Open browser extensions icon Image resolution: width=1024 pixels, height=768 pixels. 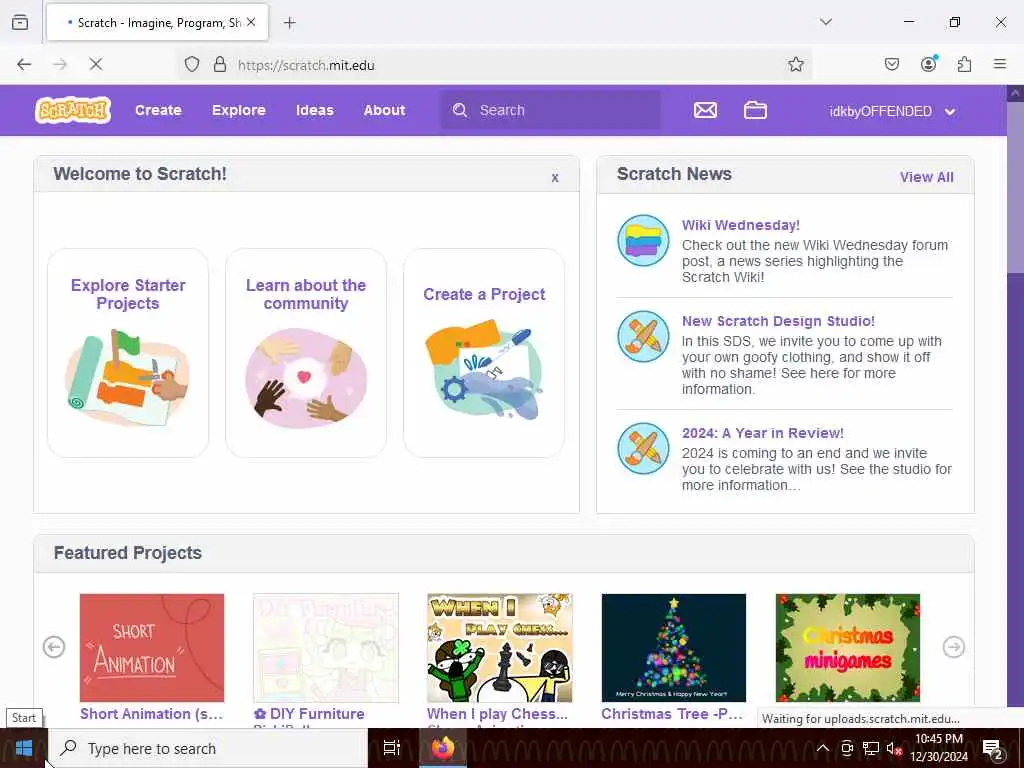pos(965,64)
